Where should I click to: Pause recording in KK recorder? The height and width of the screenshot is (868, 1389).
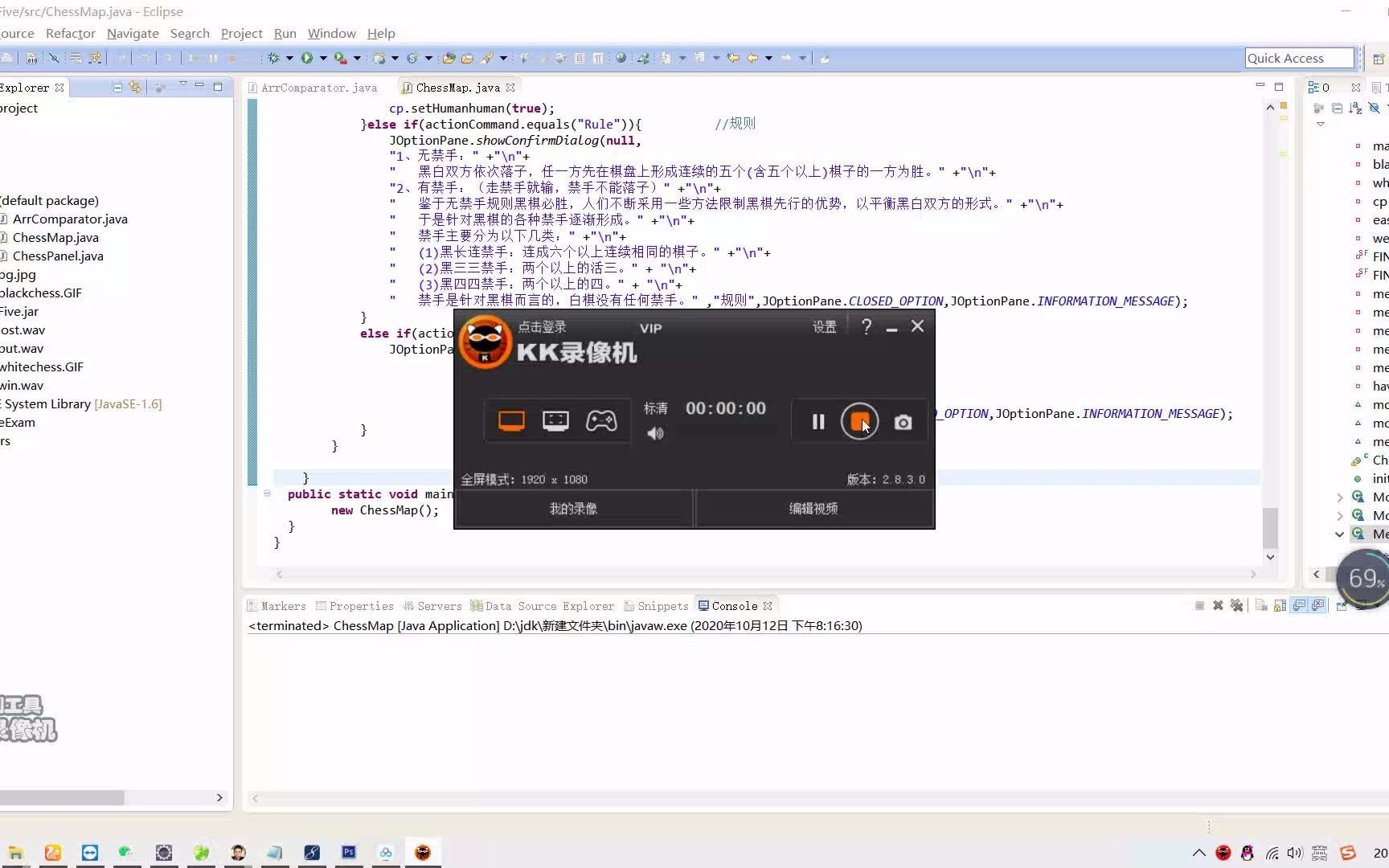(818, 421)
